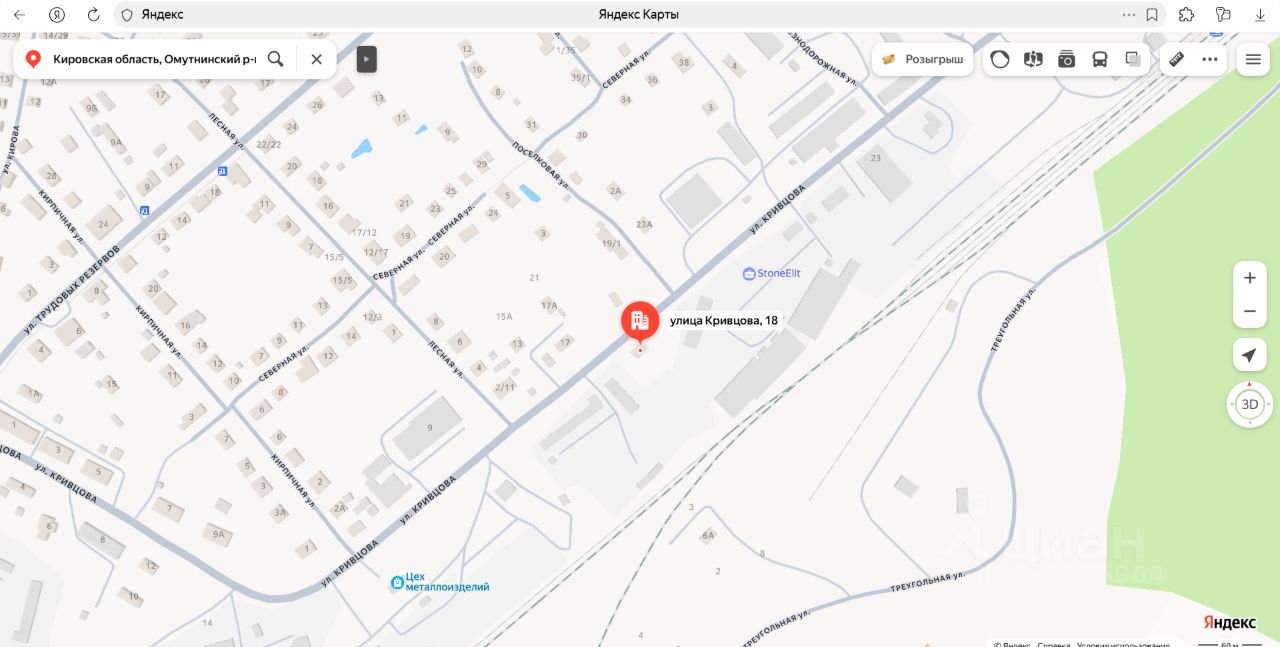Viewport: 1280px width, 647px height.
Task: Open the StoneElit place label
Action: click(x=772, y=273)
